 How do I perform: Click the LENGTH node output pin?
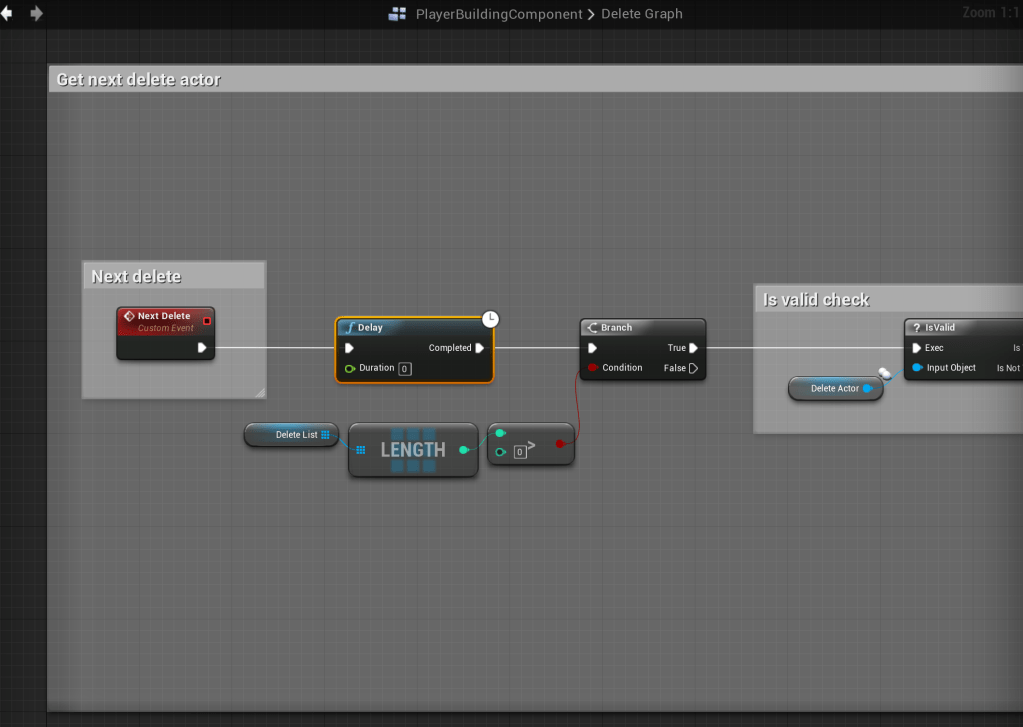pyautogui.click(x=463, y=450)
